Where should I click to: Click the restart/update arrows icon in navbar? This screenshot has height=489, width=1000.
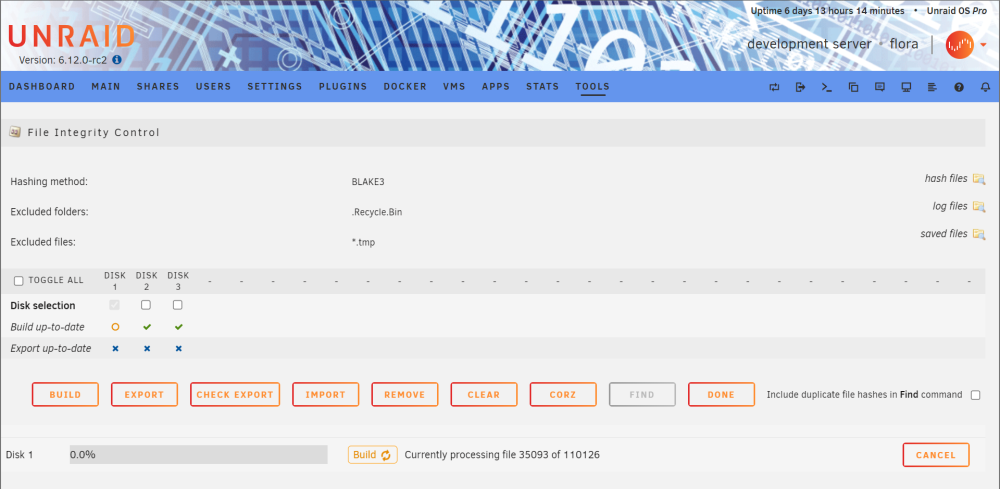[774, 87]
